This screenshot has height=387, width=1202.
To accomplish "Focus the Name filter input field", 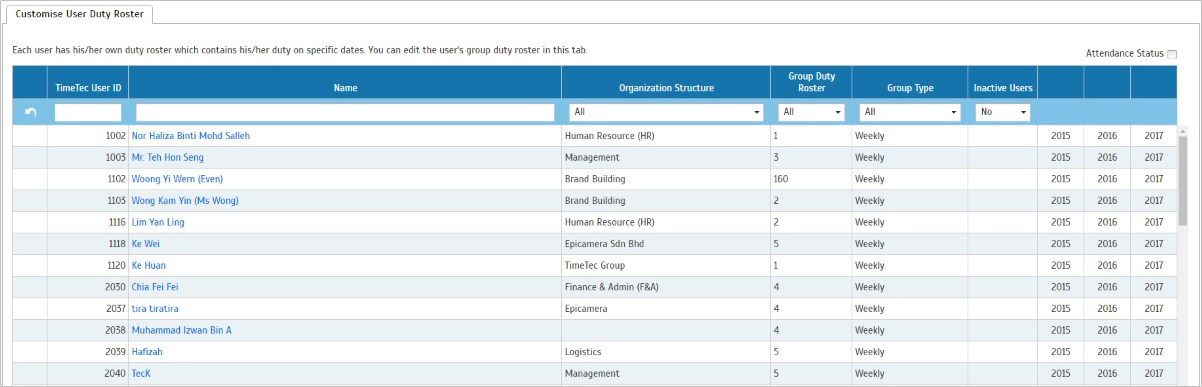I will [345, 112].
